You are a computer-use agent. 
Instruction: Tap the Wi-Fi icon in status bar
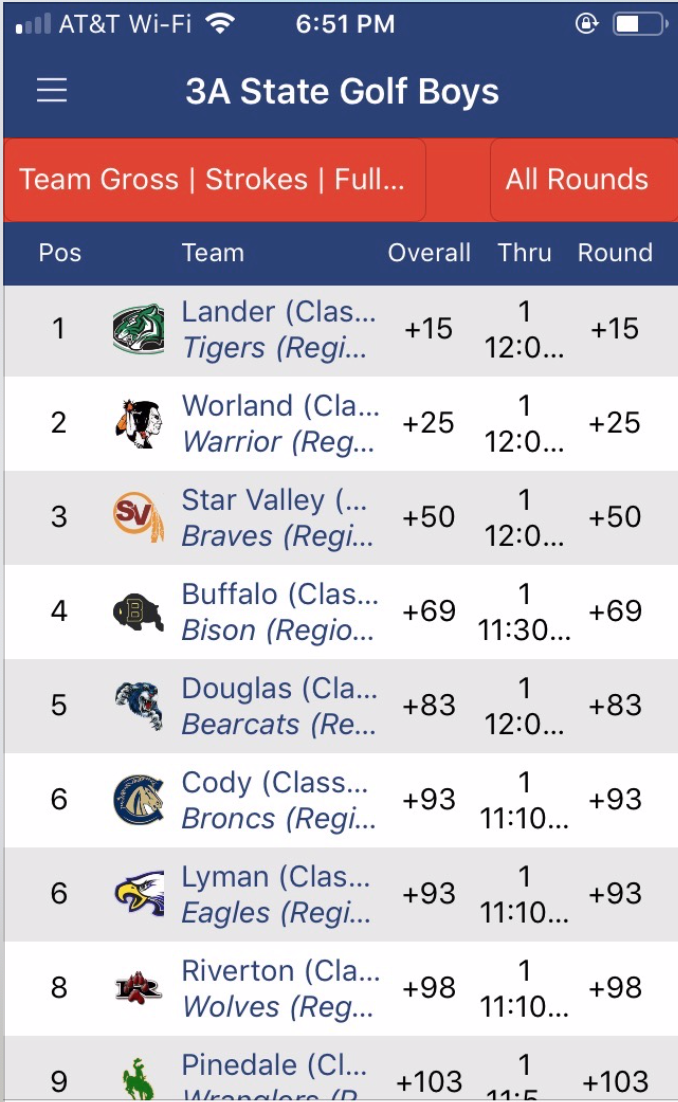(218, 24)
